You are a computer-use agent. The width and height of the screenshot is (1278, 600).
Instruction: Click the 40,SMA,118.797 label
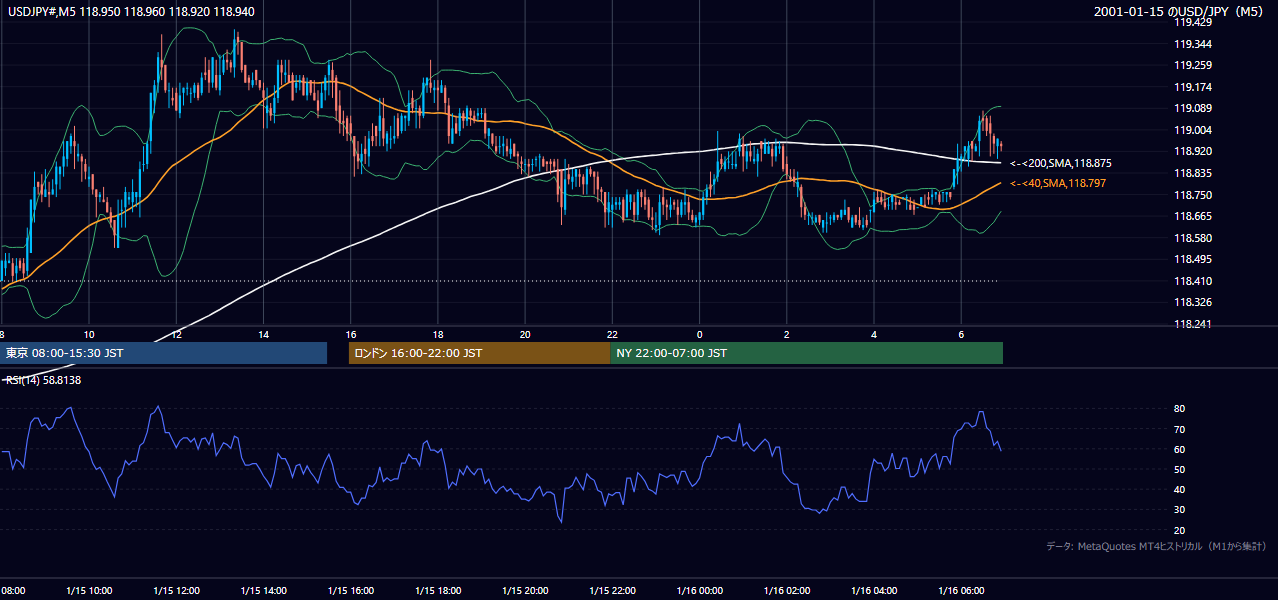coord(1059,183)
